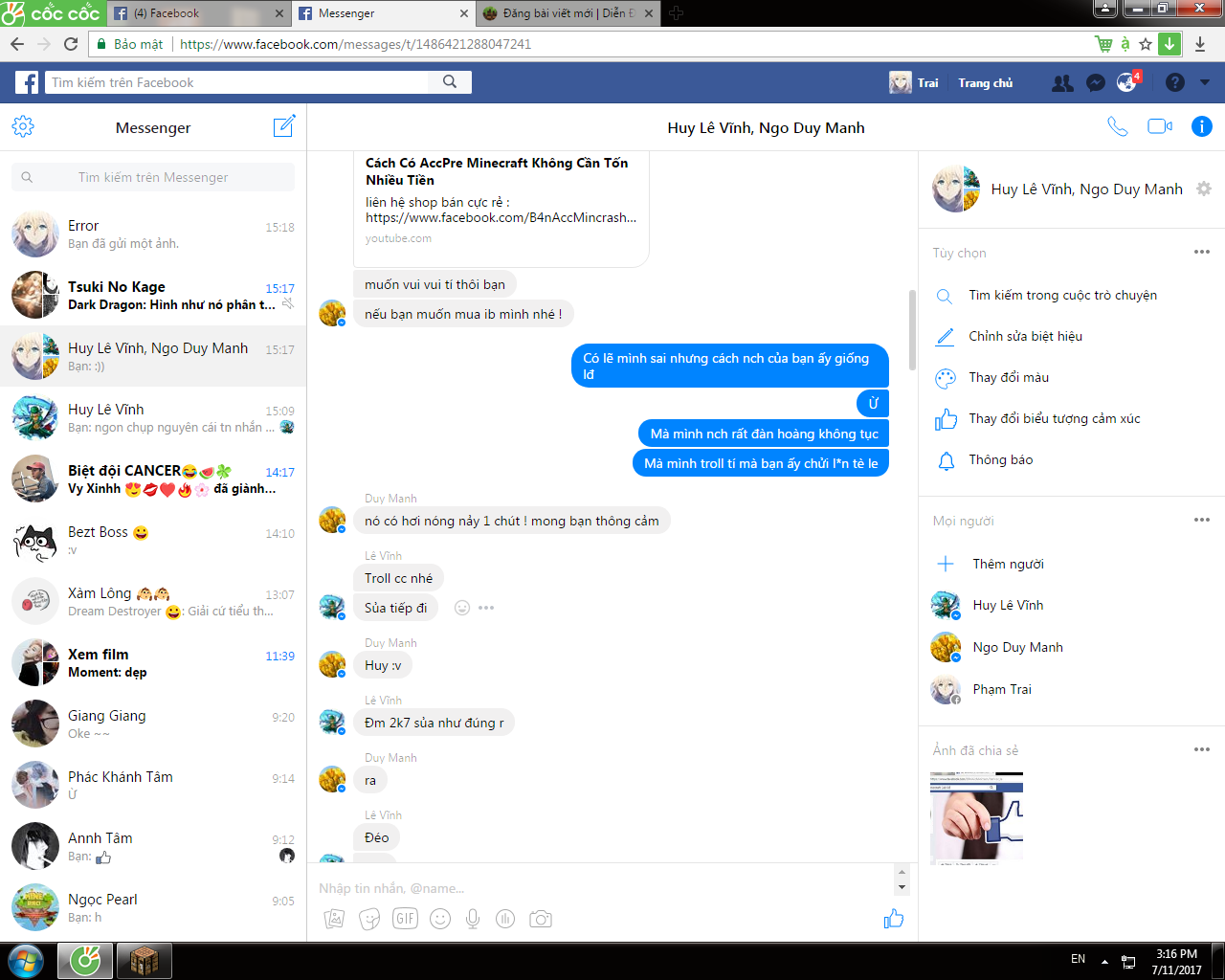Open more options for 'Sủa tiếp đi' message
This screenshot has height=980, width=1225.
point(486,608)
